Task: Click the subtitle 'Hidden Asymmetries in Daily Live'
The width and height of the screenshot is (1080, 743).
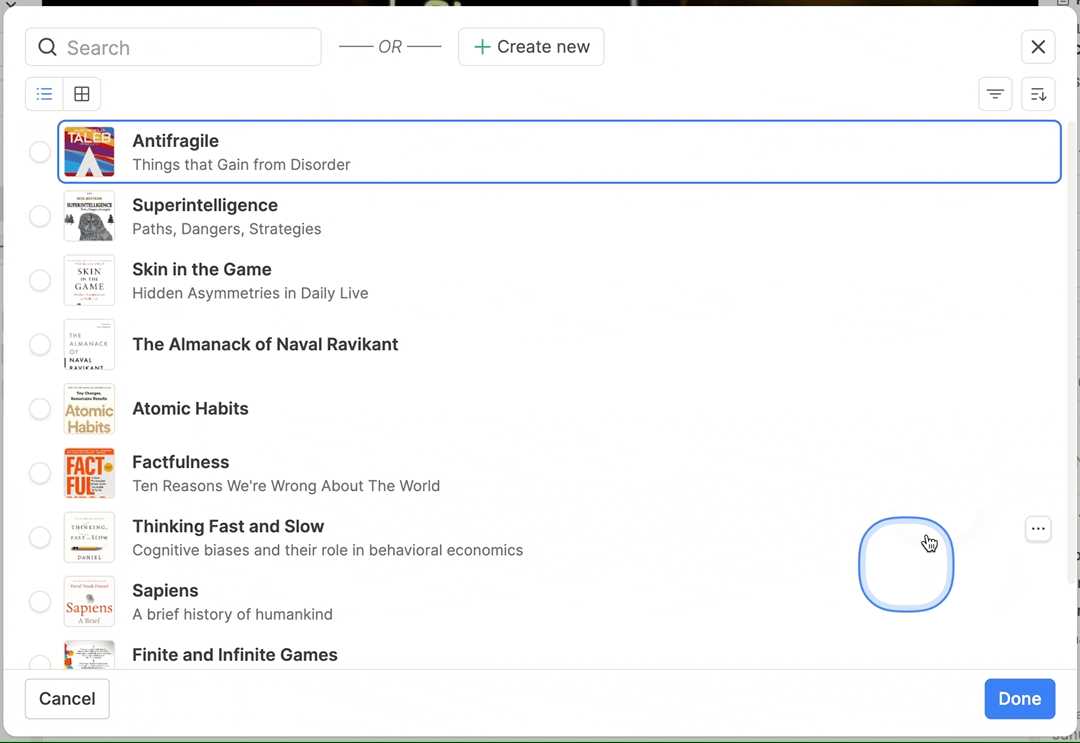Action: click(x=250, y=293)
